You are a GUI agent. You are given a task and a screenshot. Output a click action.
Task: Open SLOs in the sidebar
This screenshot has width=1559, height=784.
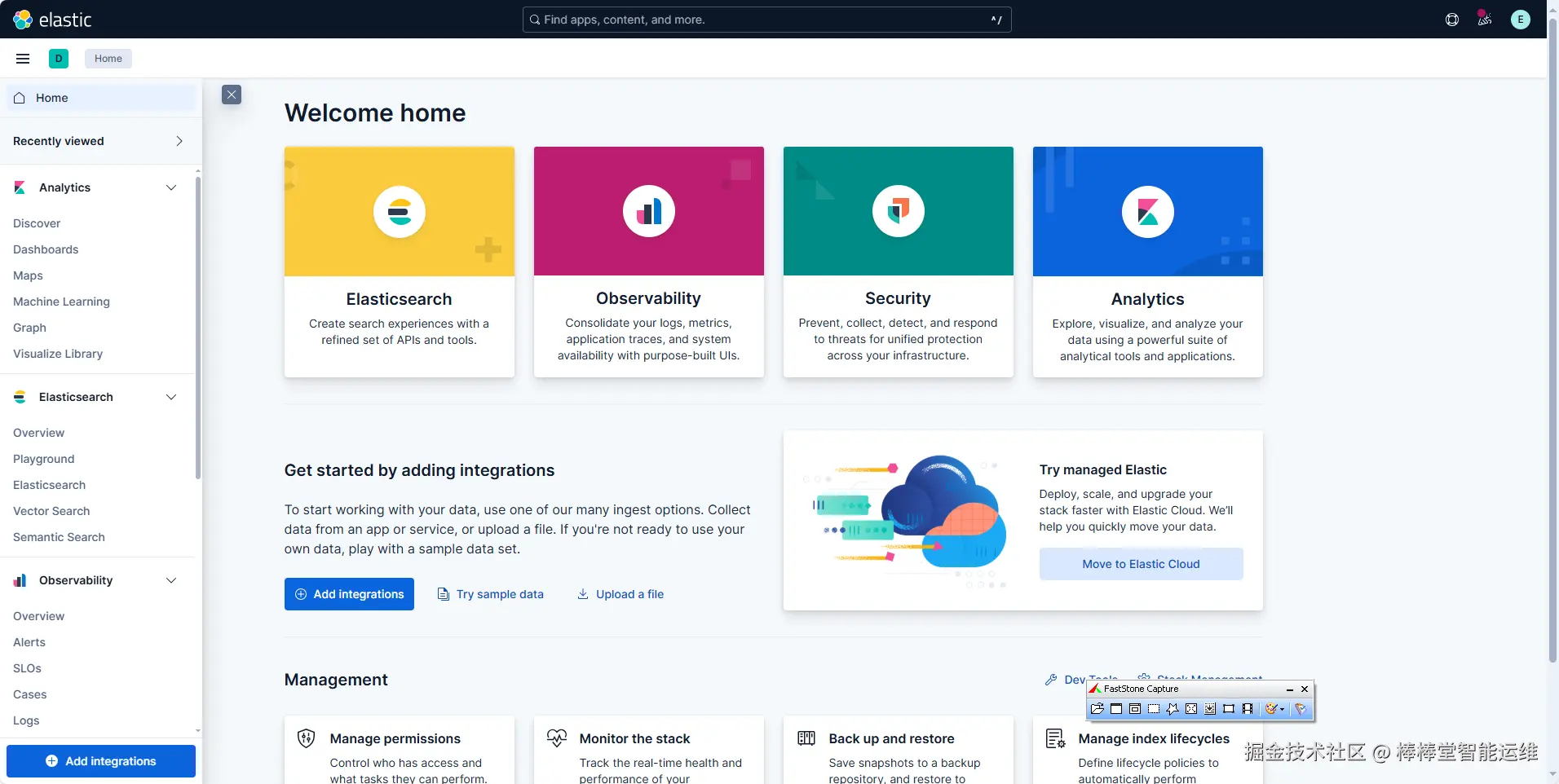(x=27, y=668)
